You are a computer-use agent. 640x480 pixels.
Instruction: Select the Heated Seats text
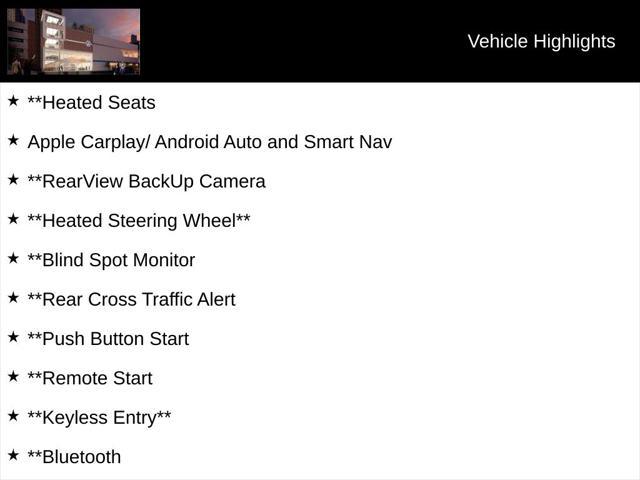91,102
